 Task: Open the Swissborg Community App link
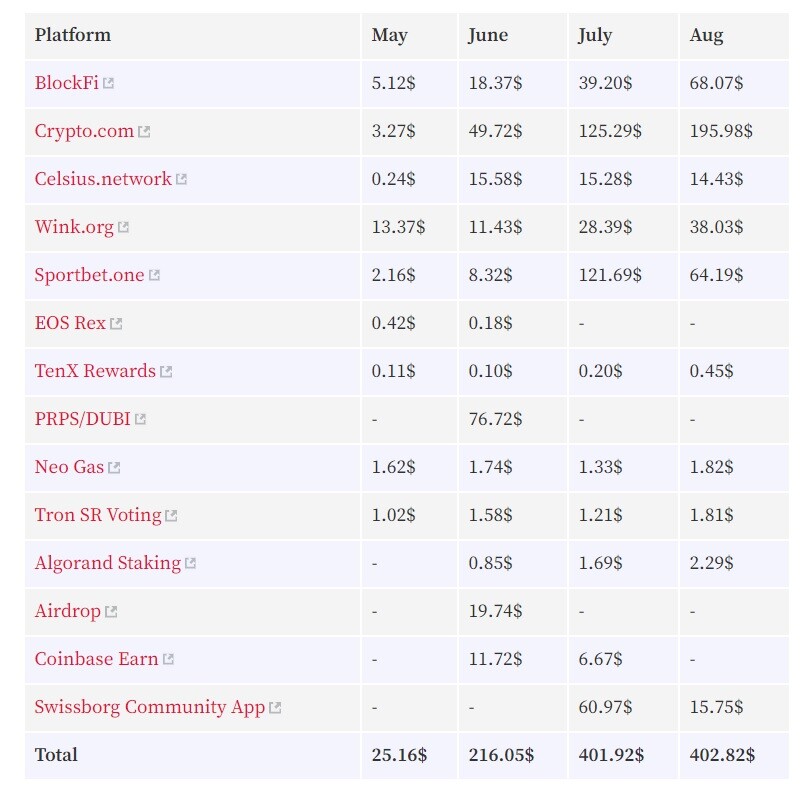pyautogui.click(x=149, y=707)
